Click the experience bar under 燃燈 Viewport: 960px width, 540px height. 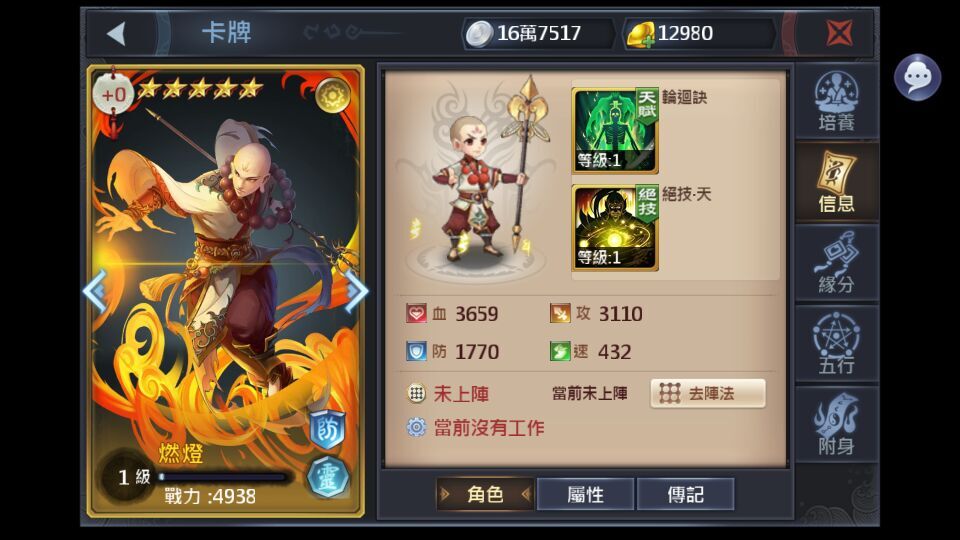(223, 476)
